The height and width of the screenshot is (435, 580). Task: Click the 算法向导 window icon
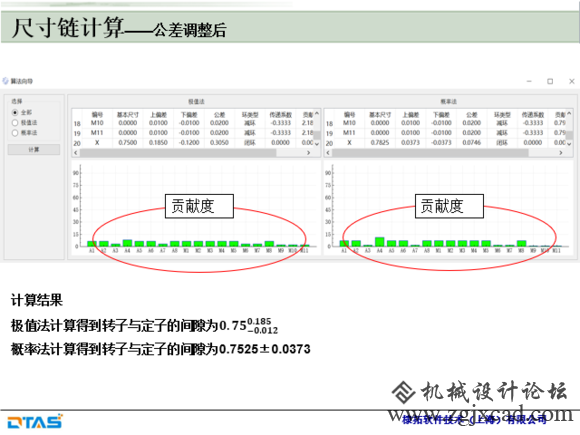[5, 81]
